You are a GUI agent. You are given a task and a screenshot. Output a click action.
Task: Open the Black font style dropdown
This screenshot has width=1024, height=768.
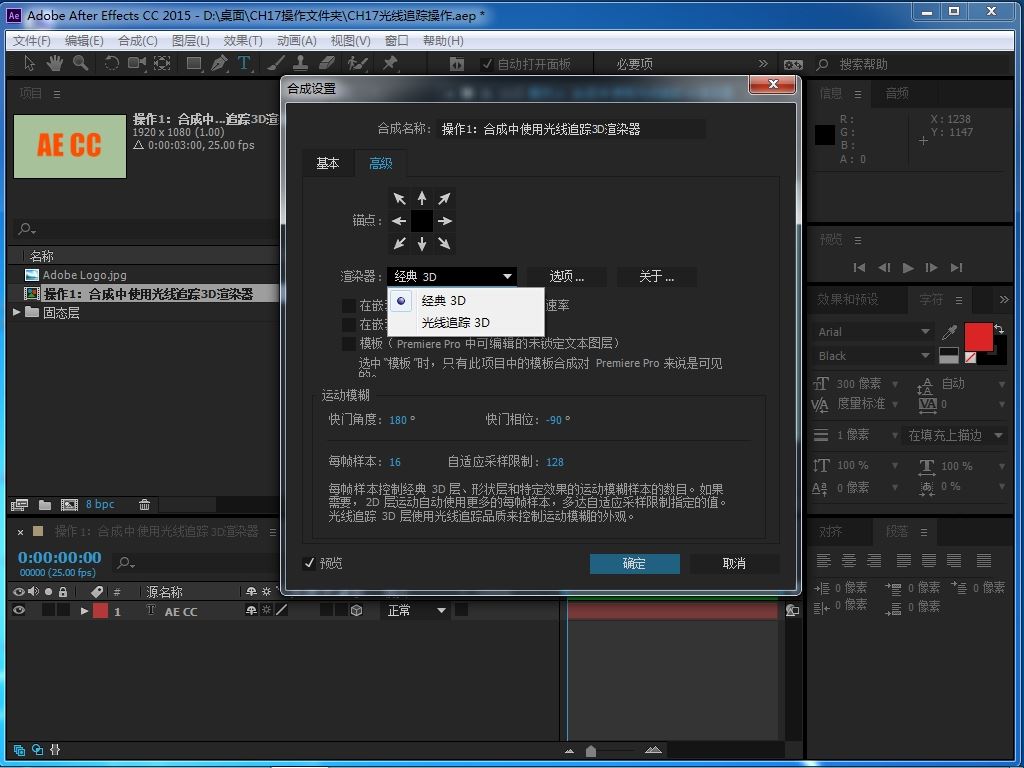(x=874, y=356)
